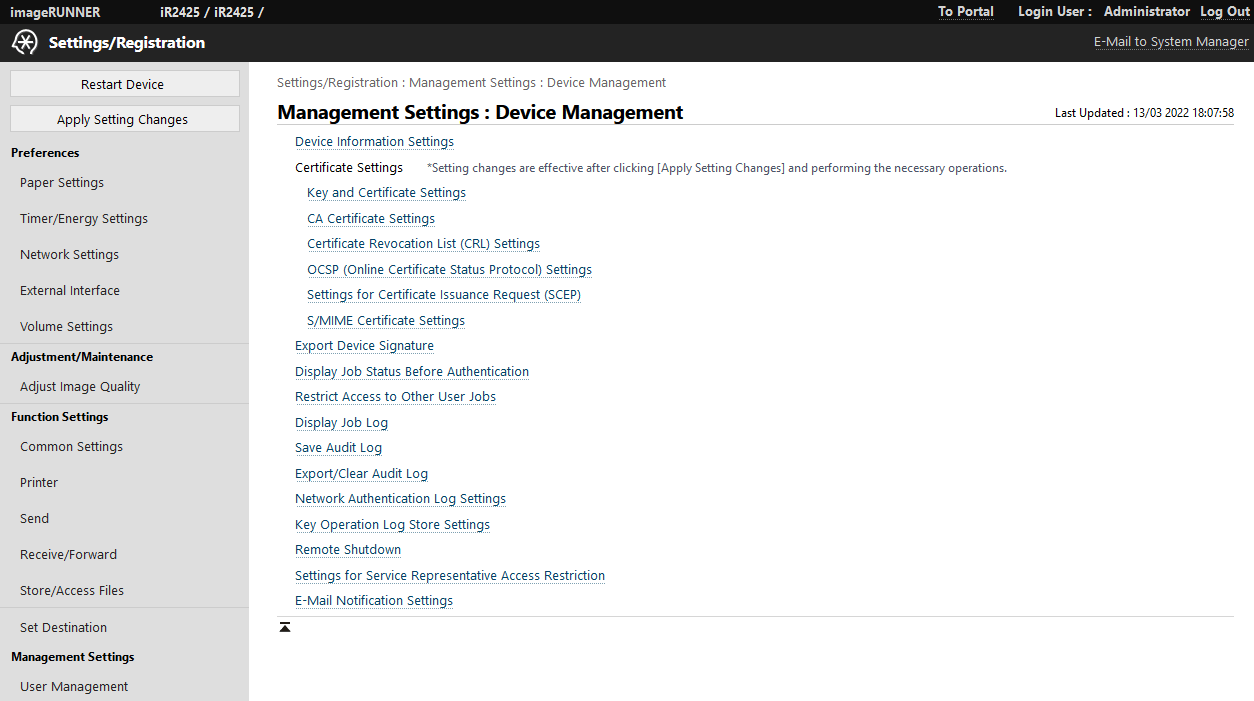
Task: Open E-Mail to System Manager
Action: [1170, 42]
